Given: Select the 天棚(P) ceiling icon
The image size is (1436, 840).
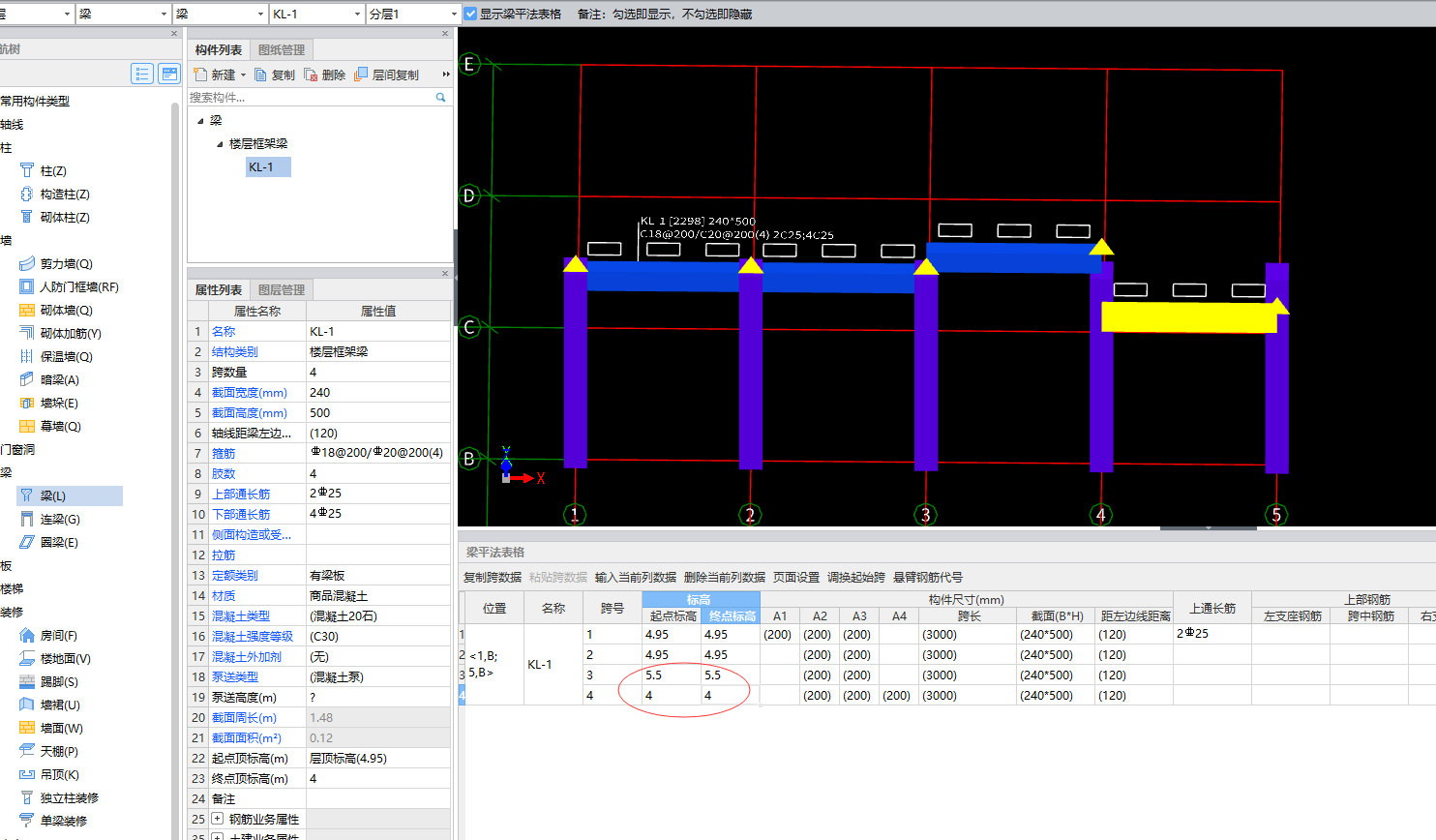Looking at the screenshot, I should pyautogui.click(x=27, y=751).
